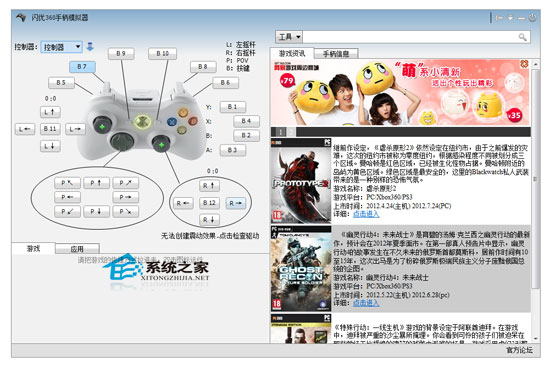Viewport: 550px width, 367px height.
Task: Switch to the 游戏资讯 tab
Action: click(292, 54)
